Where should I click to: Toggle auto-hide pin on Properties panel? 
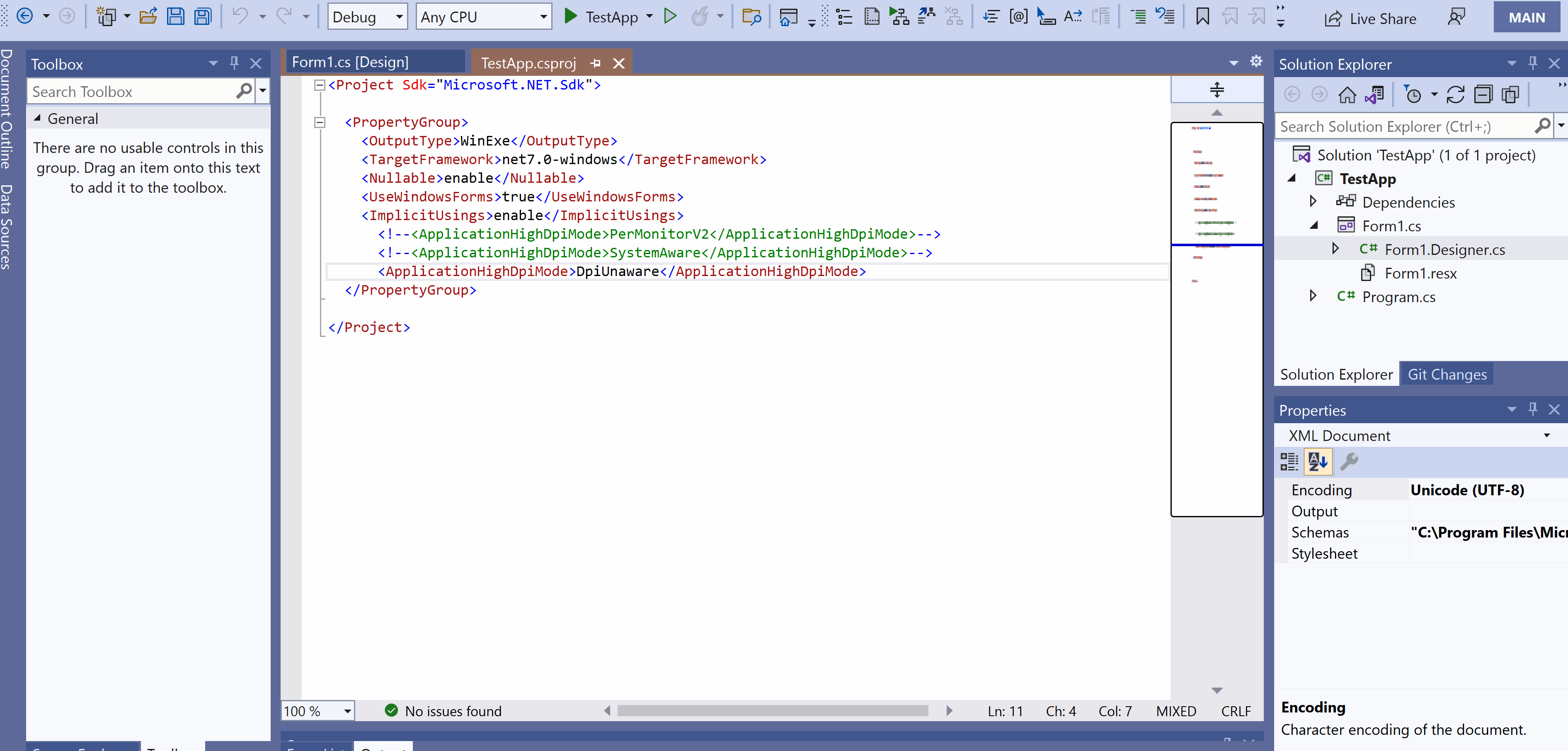(x=1533, y=409)
